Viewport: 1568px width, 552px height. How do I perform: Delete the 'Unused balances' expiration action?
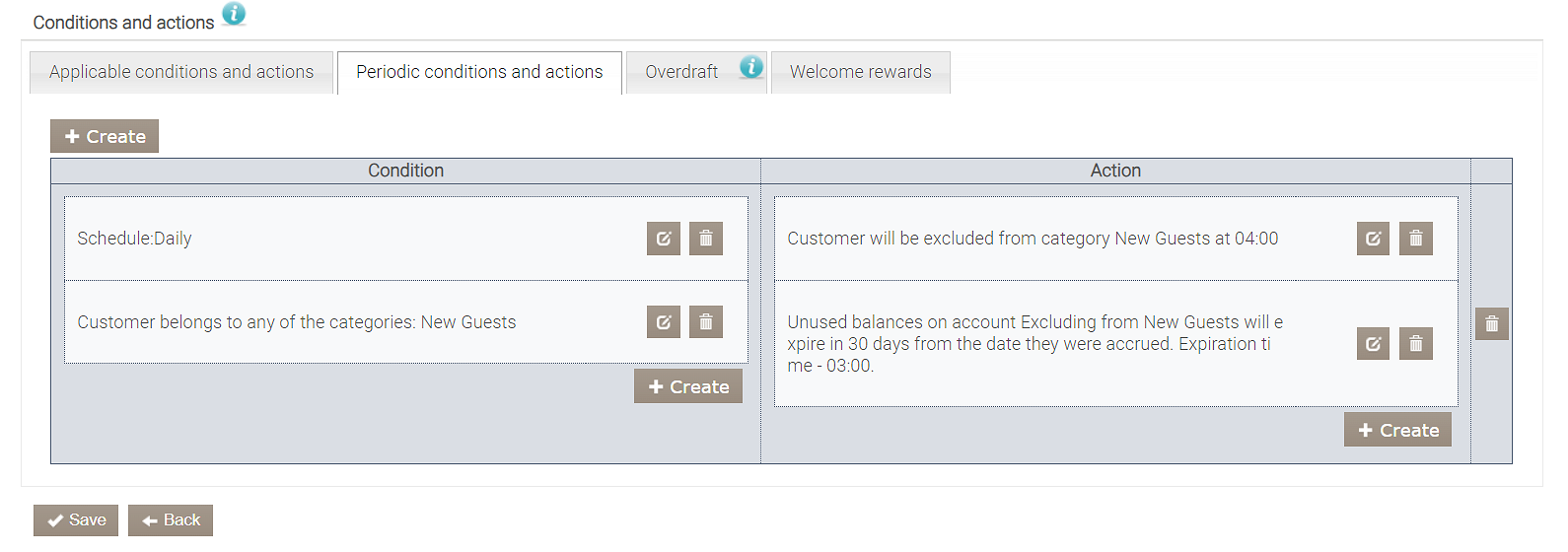click(1416, 344)
